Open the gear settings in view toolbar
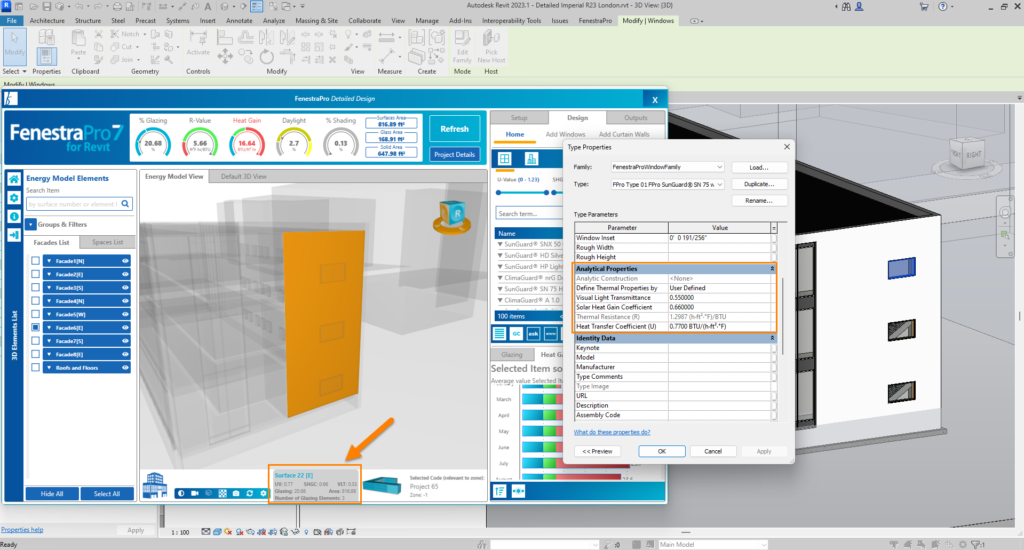 263,493
